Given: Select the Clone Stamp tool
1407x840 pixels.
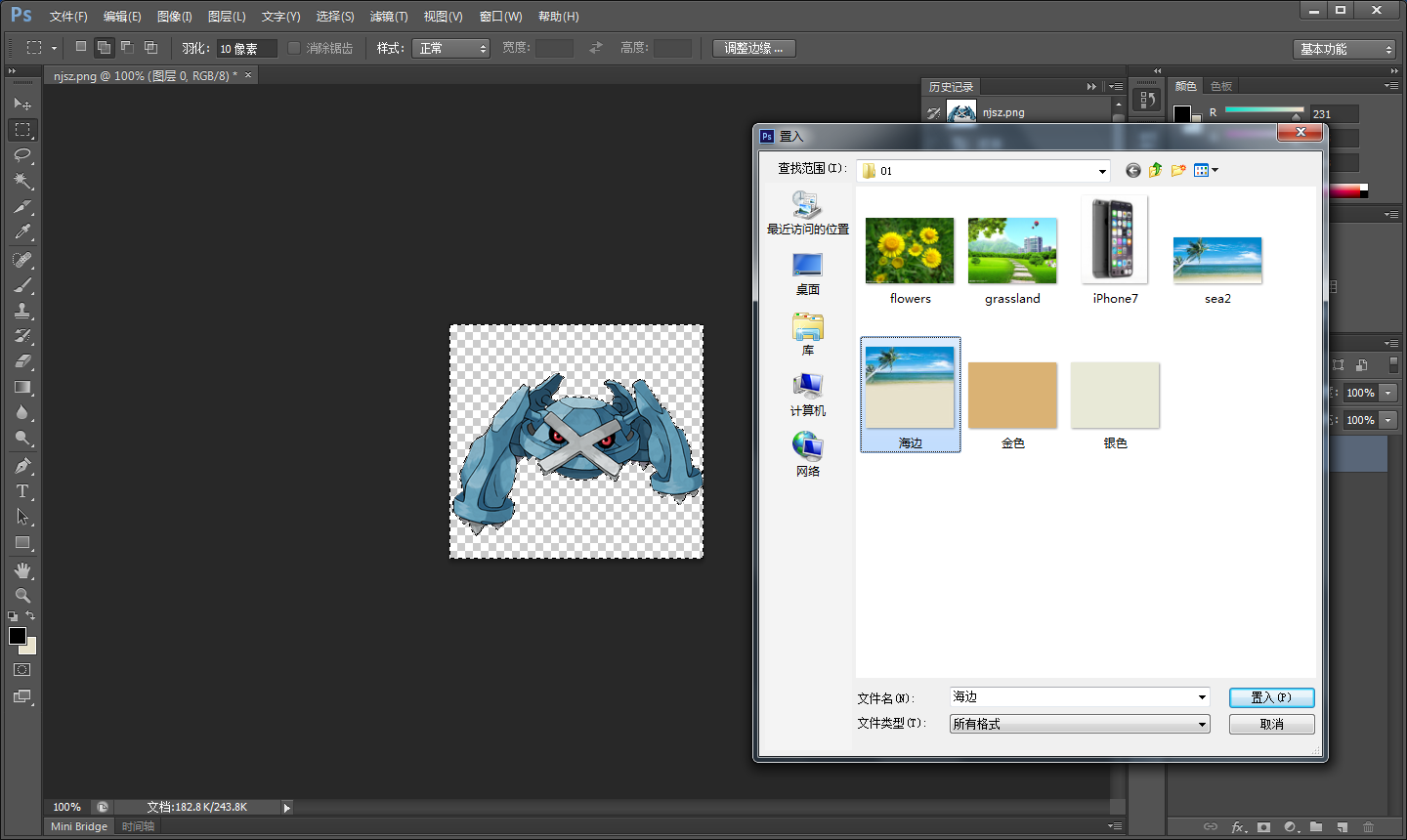Looking at the screenshot, I should click(x=22, y=311).
